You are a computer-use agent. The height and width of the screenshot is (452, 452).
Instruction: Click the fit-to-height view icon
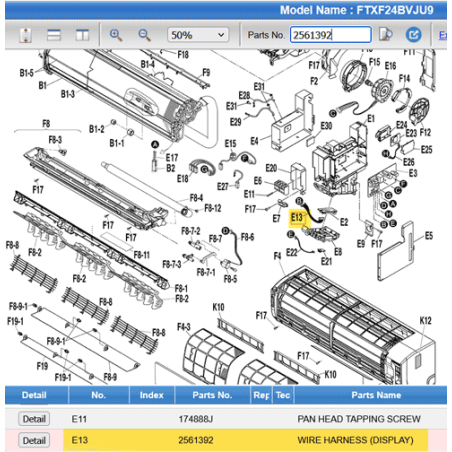pos(26,35)
